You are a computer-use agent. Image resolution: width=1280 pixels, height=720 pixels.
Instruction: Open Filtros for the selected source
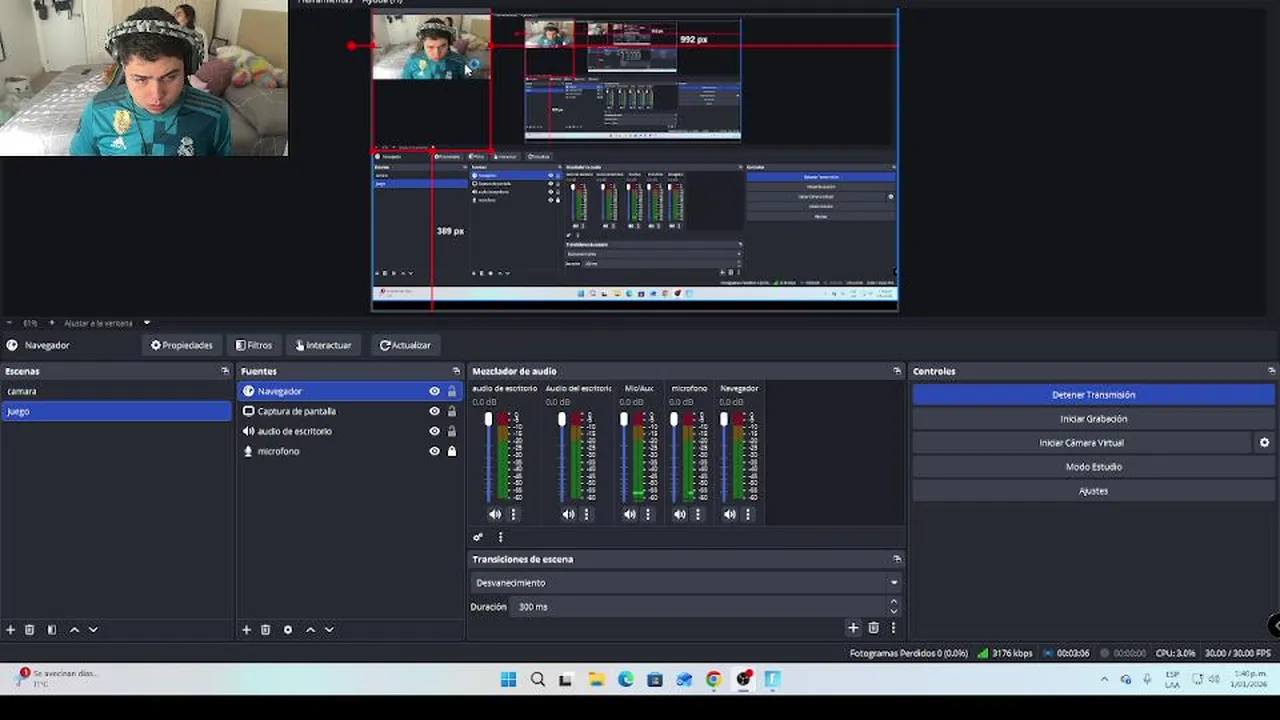pyautogui.click(x=254, y=345)
